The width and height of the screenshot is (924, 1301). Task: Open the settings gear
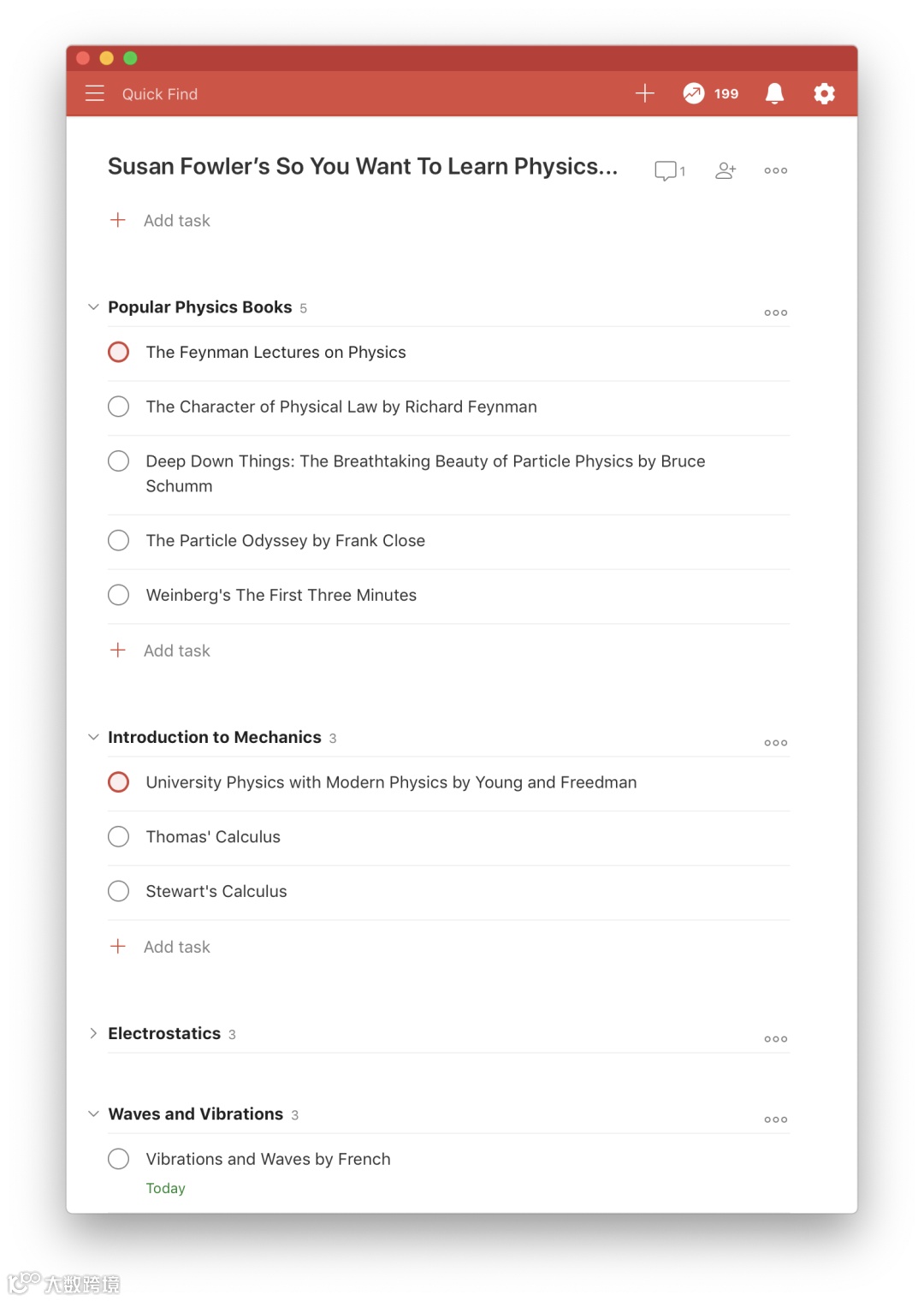coord(824,93)
